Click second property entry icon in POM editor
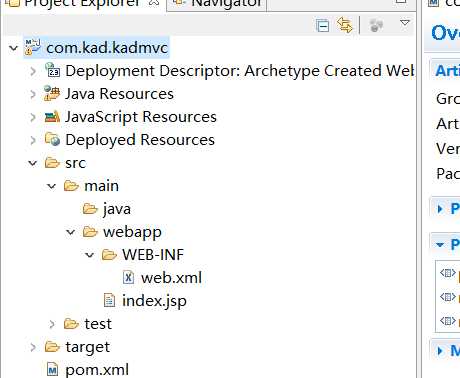This screenshot has height=378, width=460. [x=447, y=297]
